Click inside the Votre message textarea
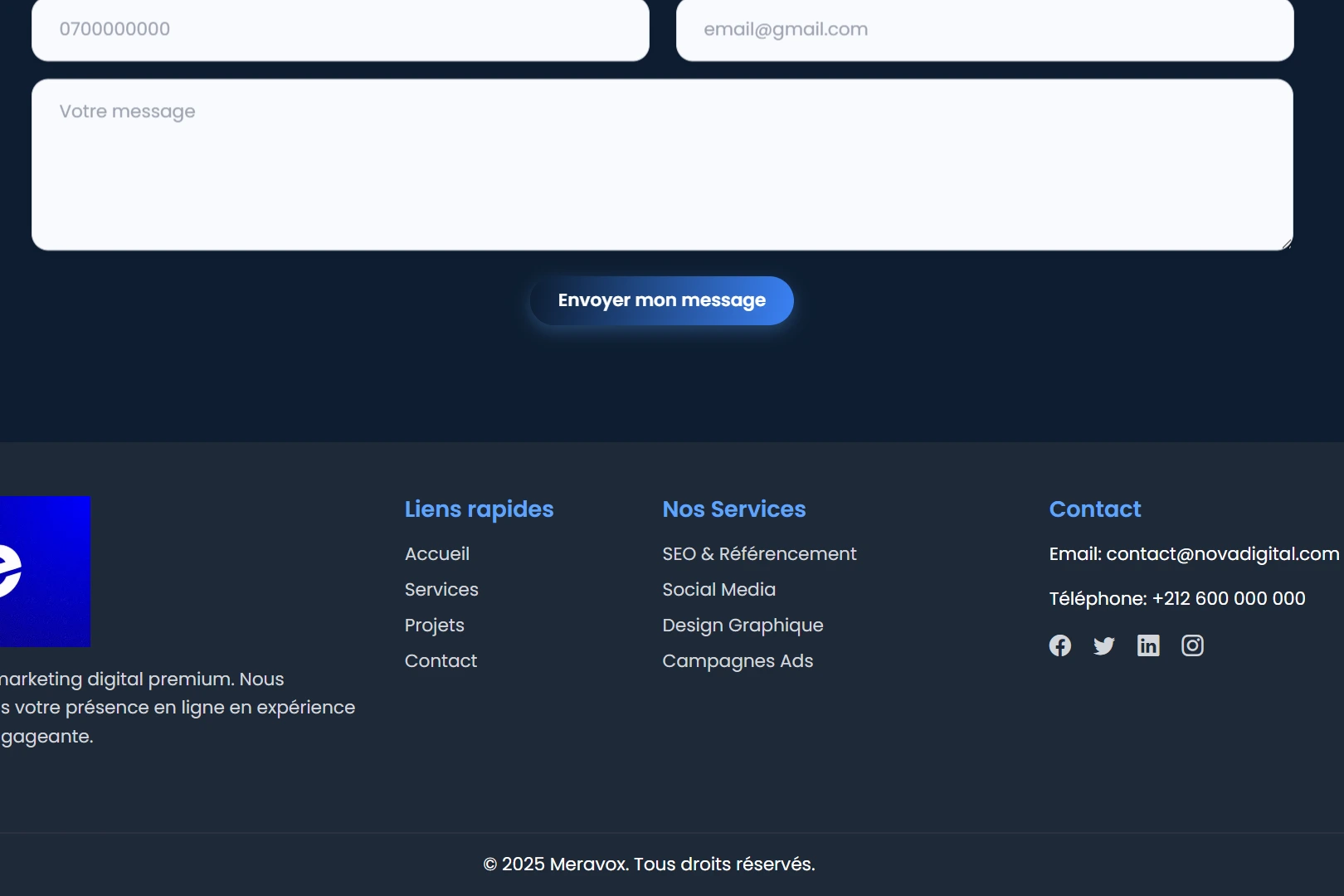Screen dimensions: 1344x896 pyautogui.click(x=662, y=164)
